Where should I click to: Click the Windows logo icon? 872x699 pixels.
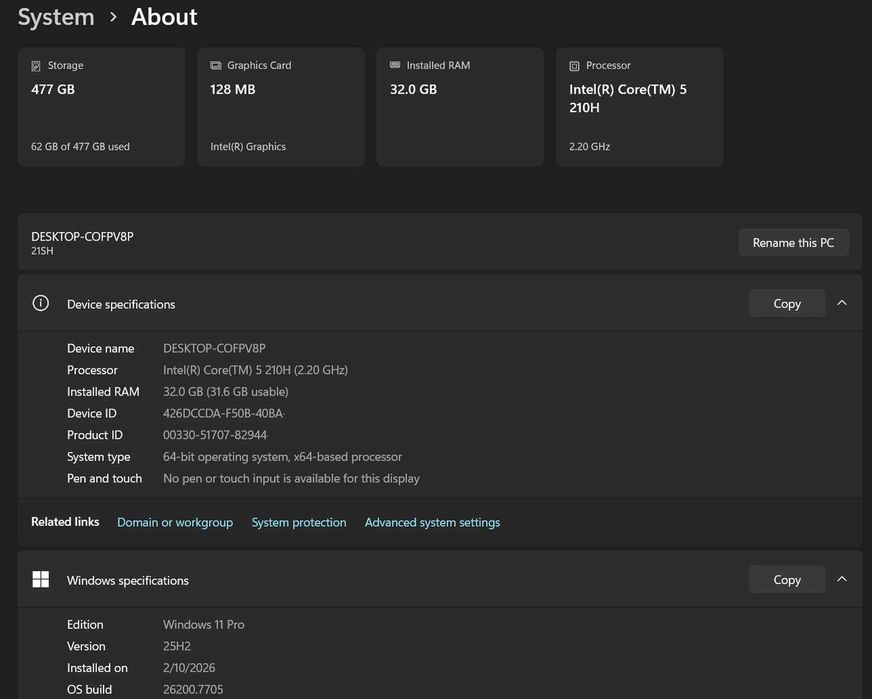tap(41, 580)
